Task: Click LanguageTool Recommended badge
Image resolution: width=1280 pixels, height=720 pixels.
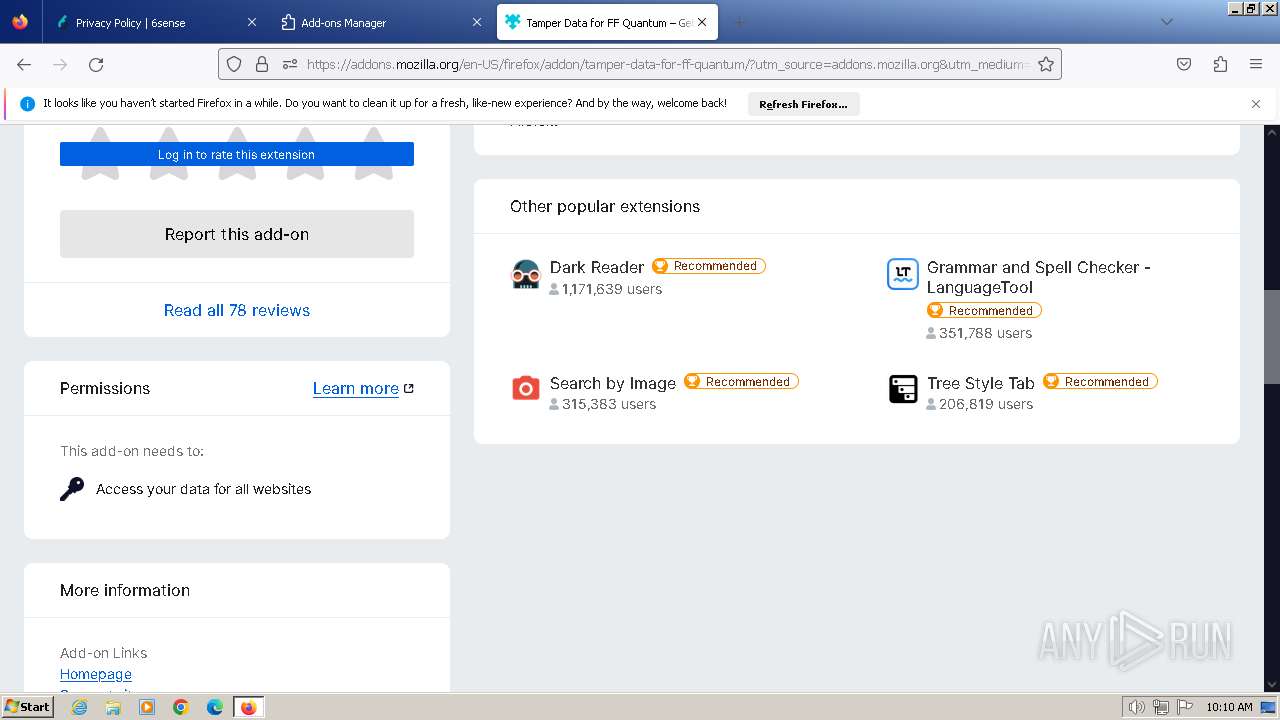Action: pos(984,311)
